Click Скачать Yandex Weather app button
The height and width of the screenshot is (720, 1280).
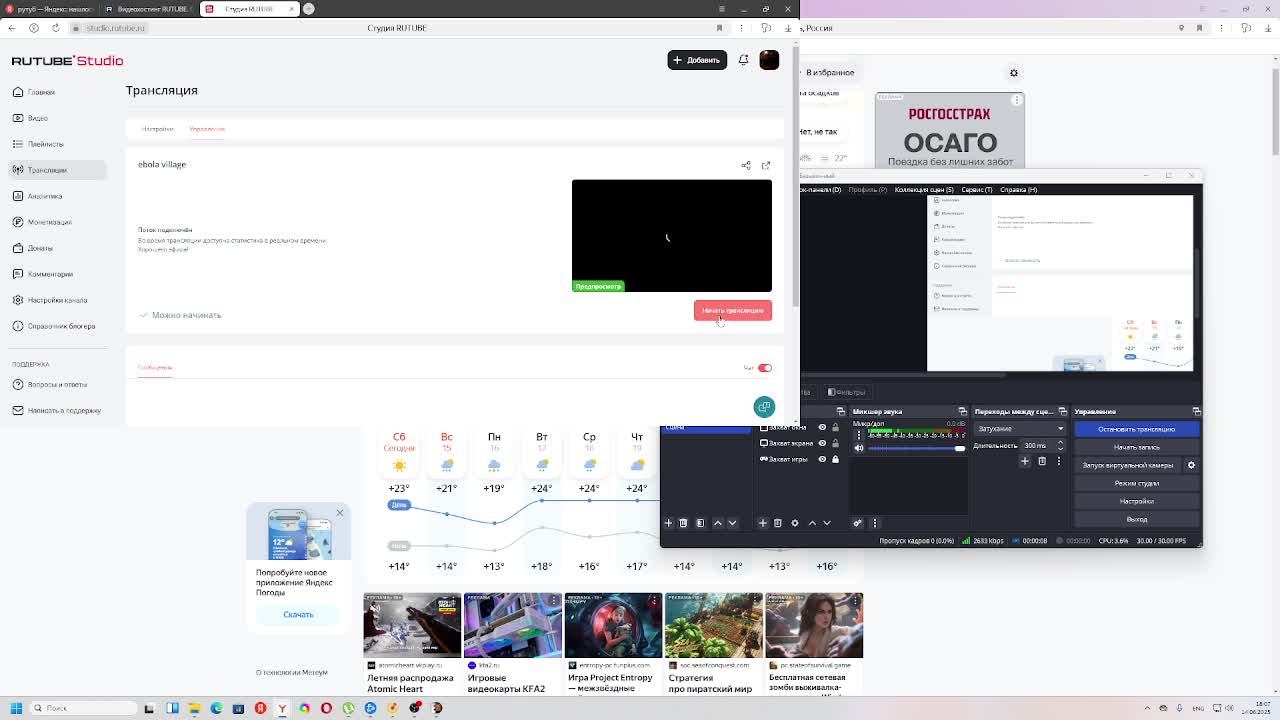298,614
